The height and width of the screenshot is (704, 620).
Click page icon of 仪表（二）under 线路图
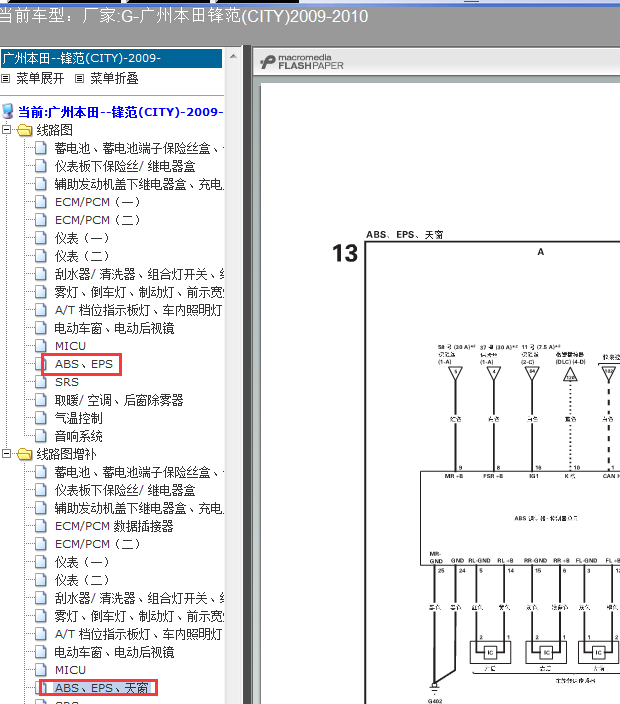click(41, 256)
